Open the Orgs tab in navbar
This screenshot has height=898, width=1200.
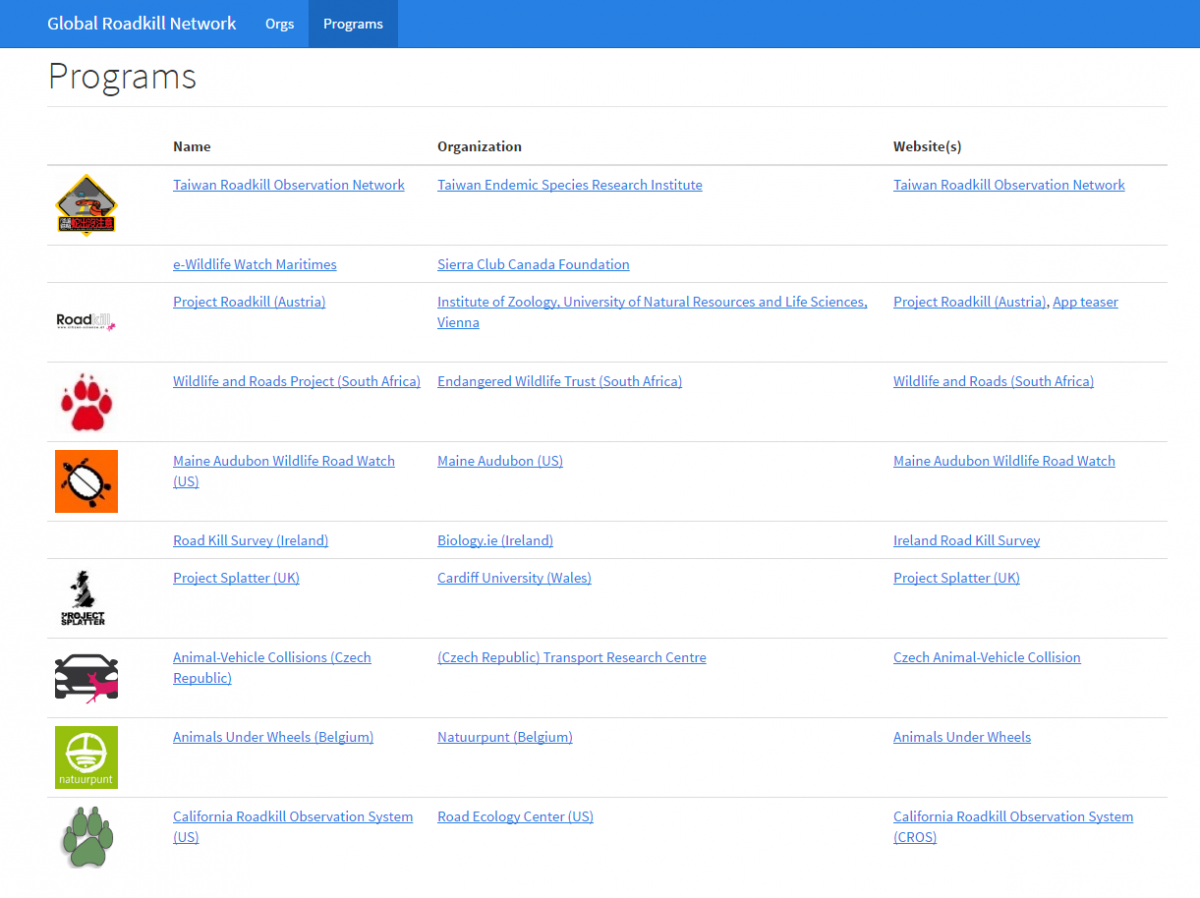click(279, 24)
